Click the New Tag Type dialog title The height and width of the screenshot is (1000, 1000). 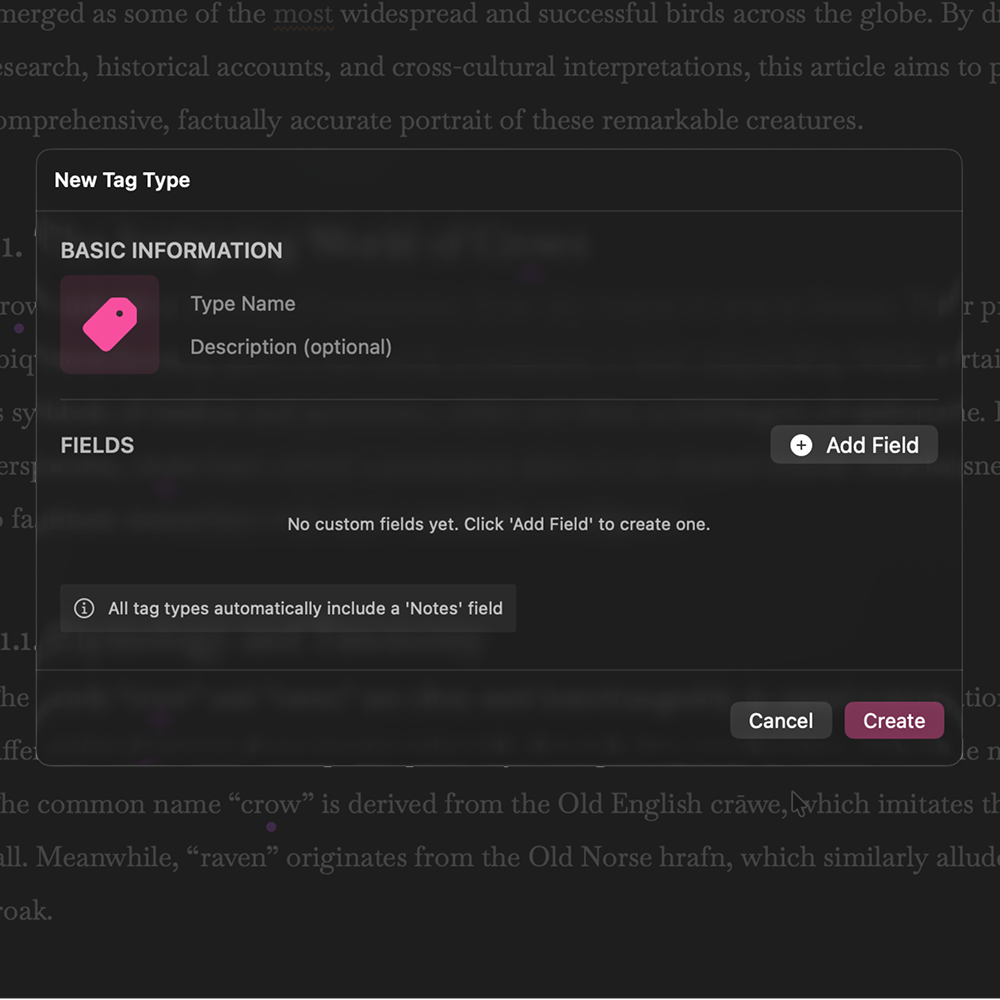122,180
